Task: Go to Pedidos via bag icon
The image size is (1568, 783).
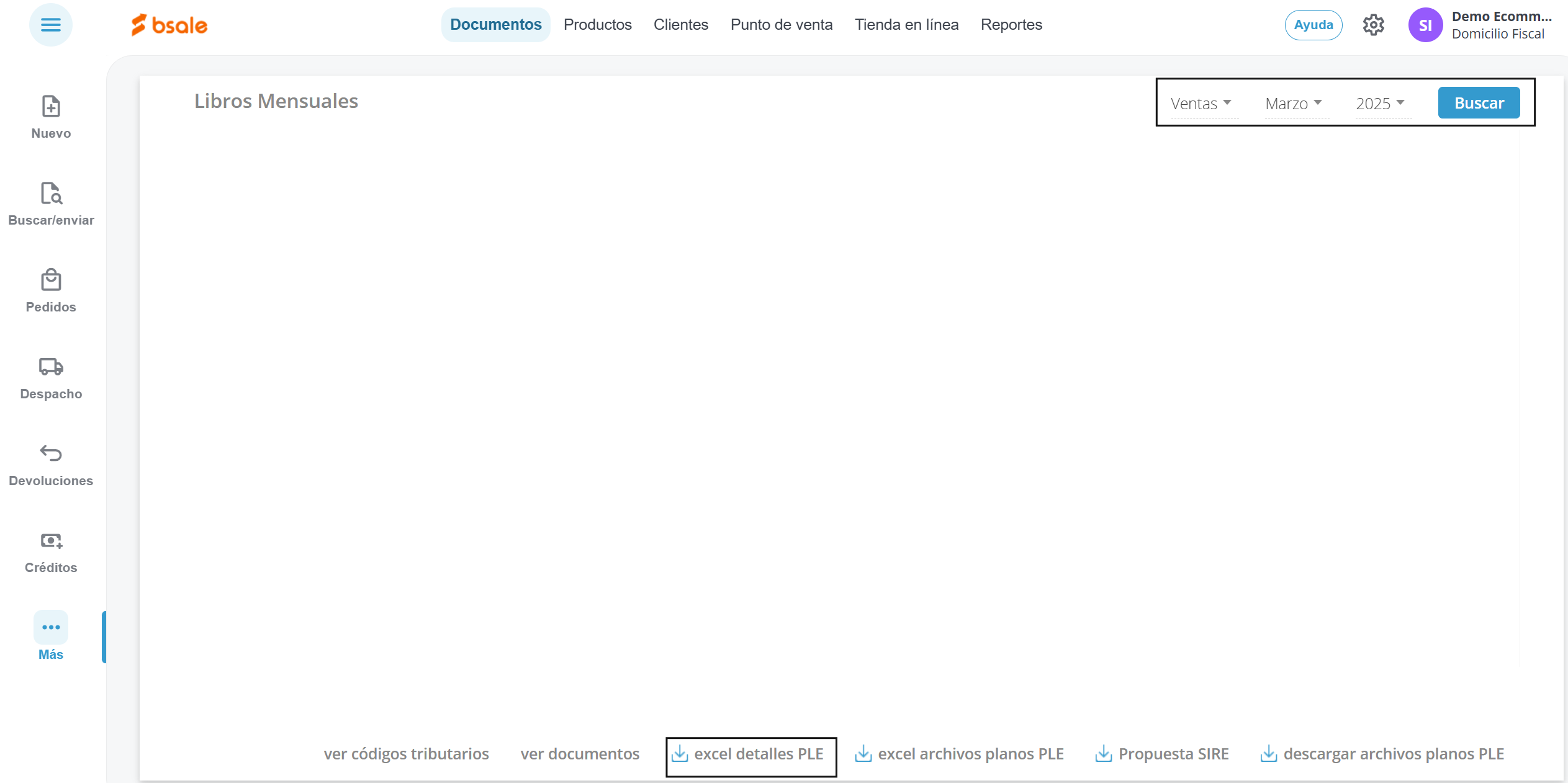Action: point(51,280)
